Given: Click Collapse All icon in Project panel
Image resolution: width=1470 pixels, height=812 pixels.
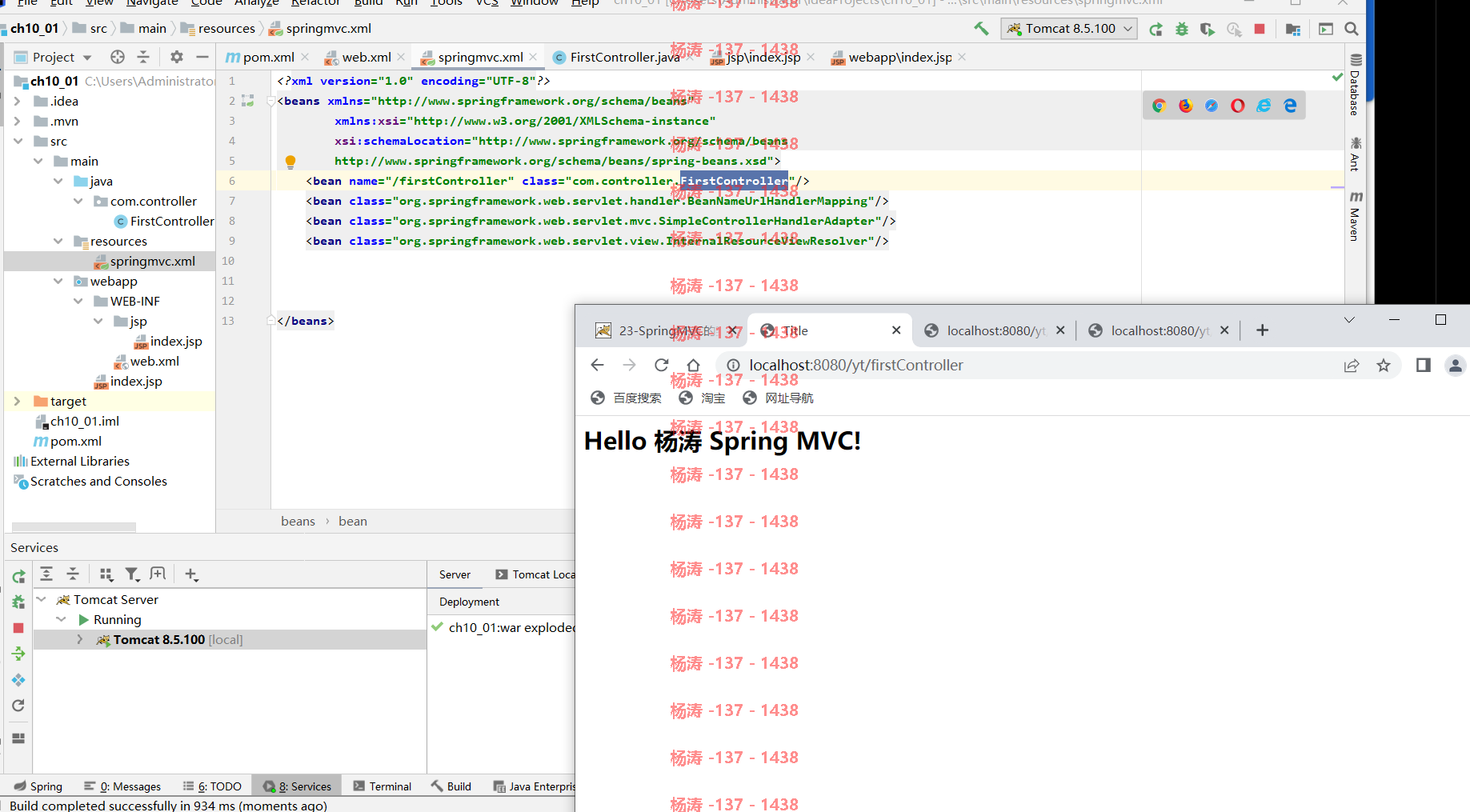Looking at the screenshot, I should tap(143, 57).
